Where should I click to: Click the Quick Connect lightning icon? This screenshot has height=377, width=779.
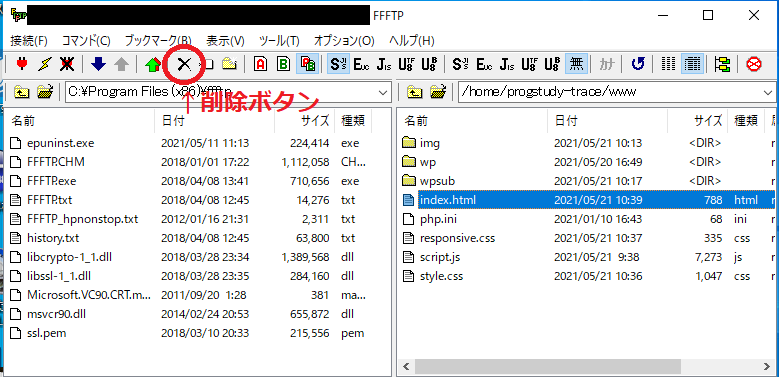(45, 64)
